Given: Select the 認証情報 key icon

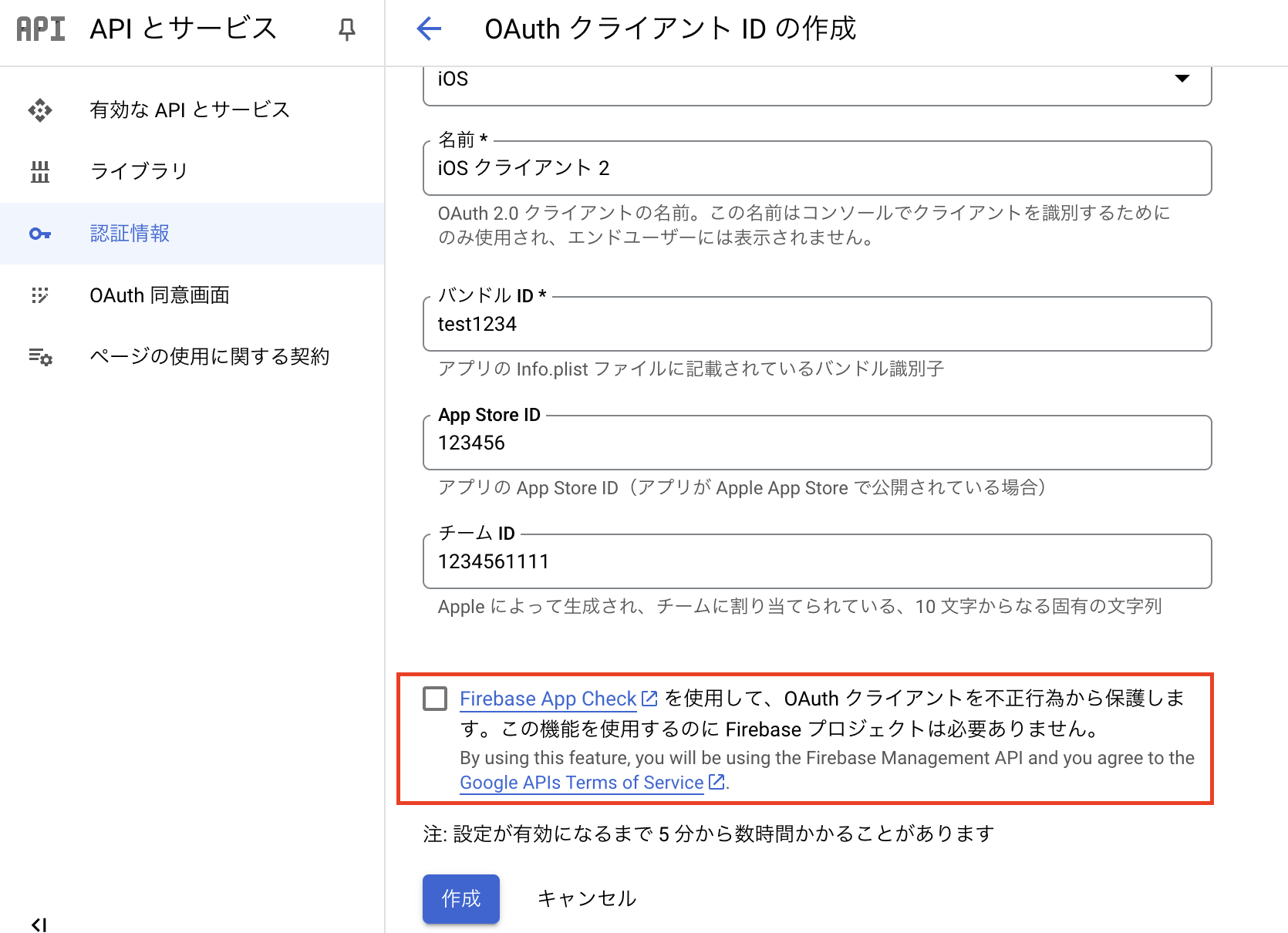Looking at the screenshot, I should [x=39, y=234].
